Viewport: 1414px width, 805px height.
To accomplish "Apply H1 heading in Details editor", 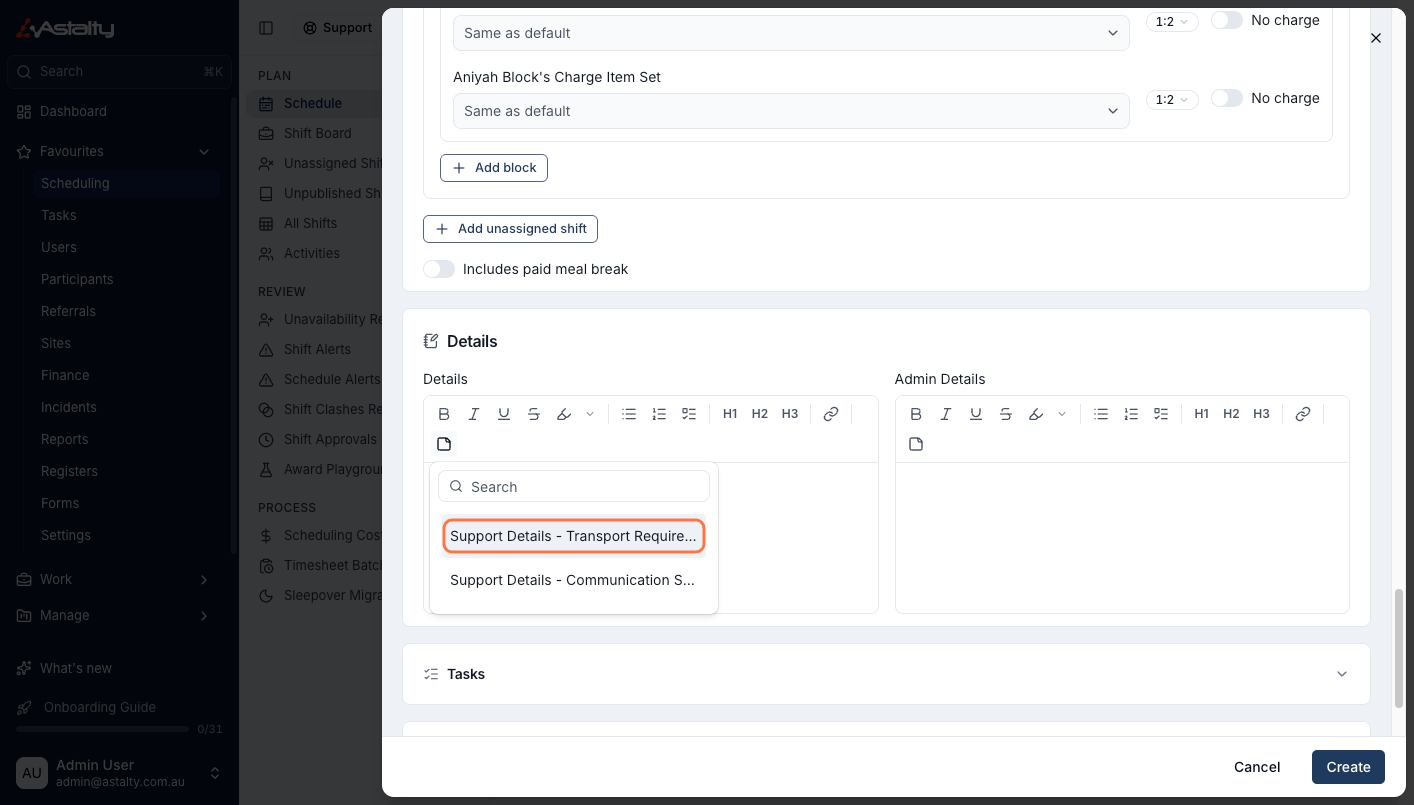I will tap(730, 414).
